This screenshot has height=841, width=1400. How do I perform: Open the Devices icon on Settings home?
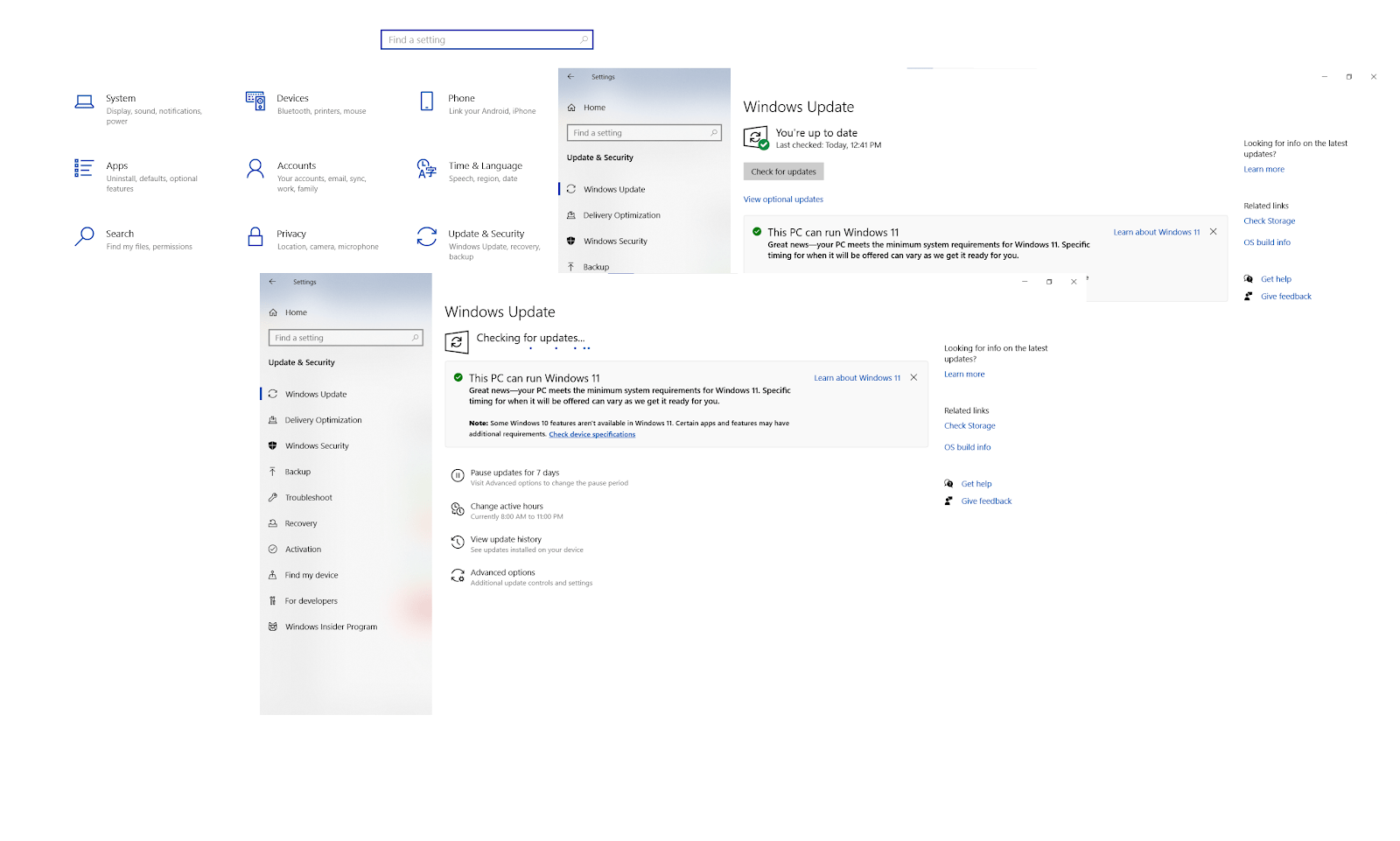pyautogui.click(x=255, y=102)
